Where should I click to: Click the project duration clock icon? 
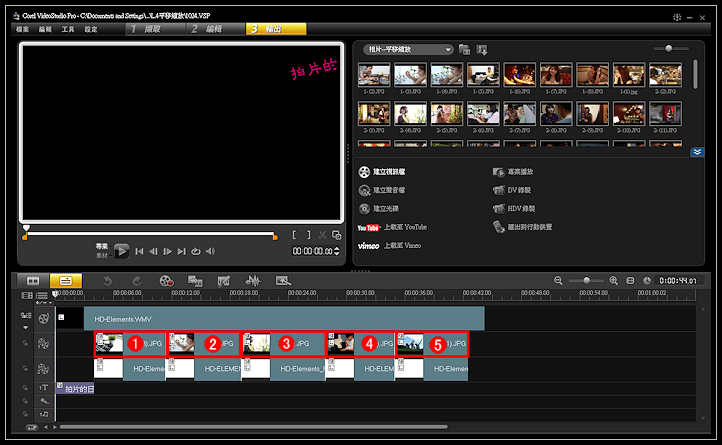tap(647, 281)
